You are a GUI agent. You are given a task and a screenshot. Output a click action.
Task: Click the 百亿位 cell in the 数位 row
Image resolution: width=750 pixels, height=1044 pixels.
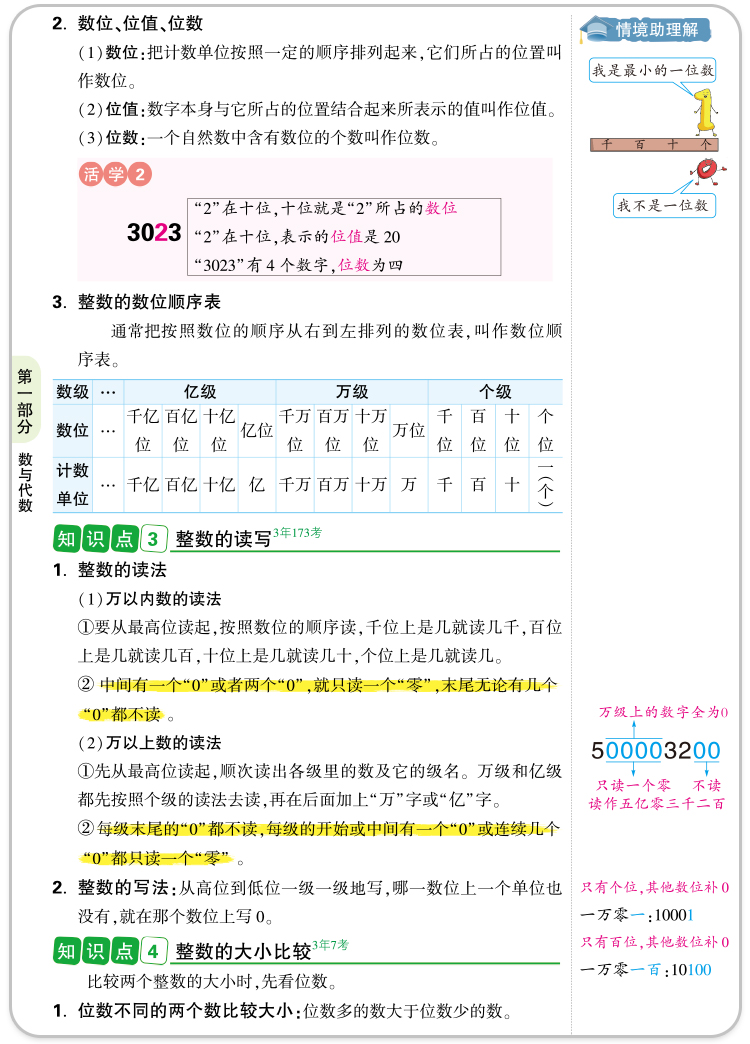tap(181, 430)
